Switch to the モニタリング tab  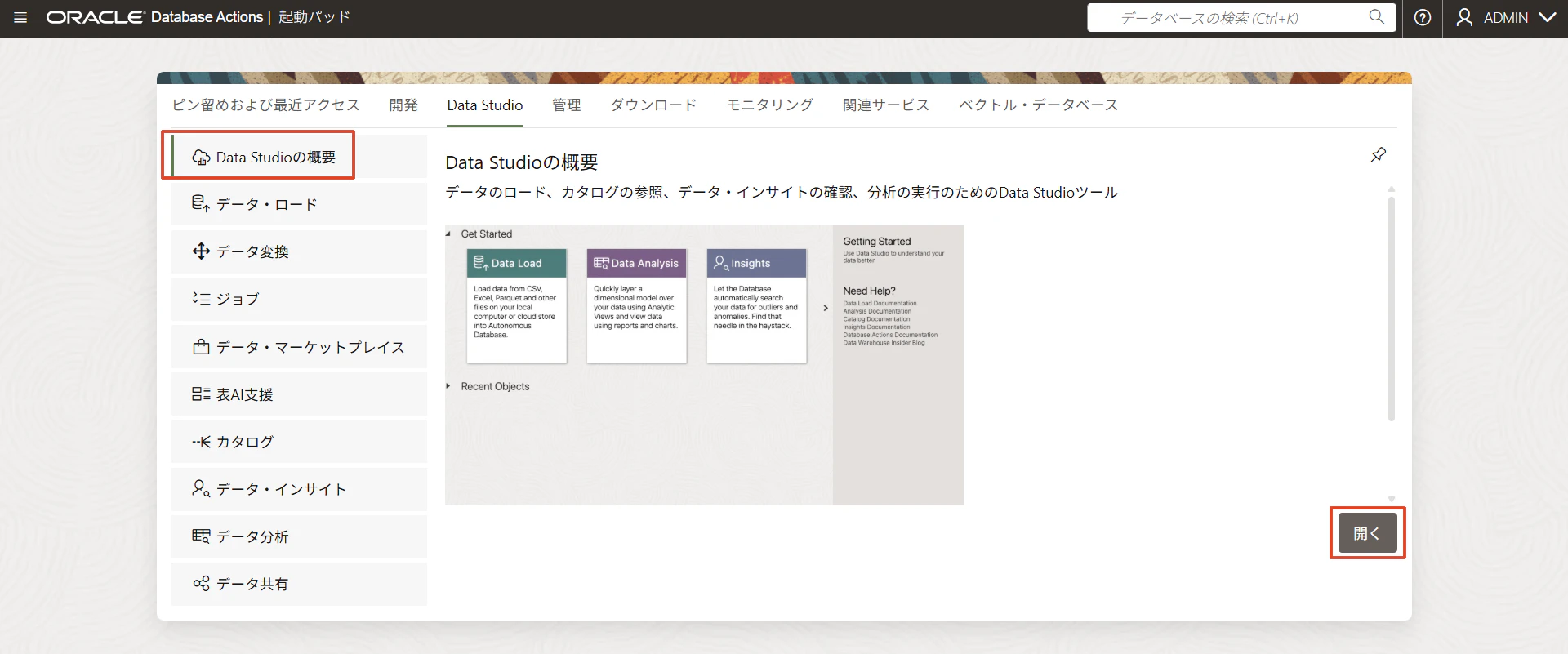tap(770, 105)
